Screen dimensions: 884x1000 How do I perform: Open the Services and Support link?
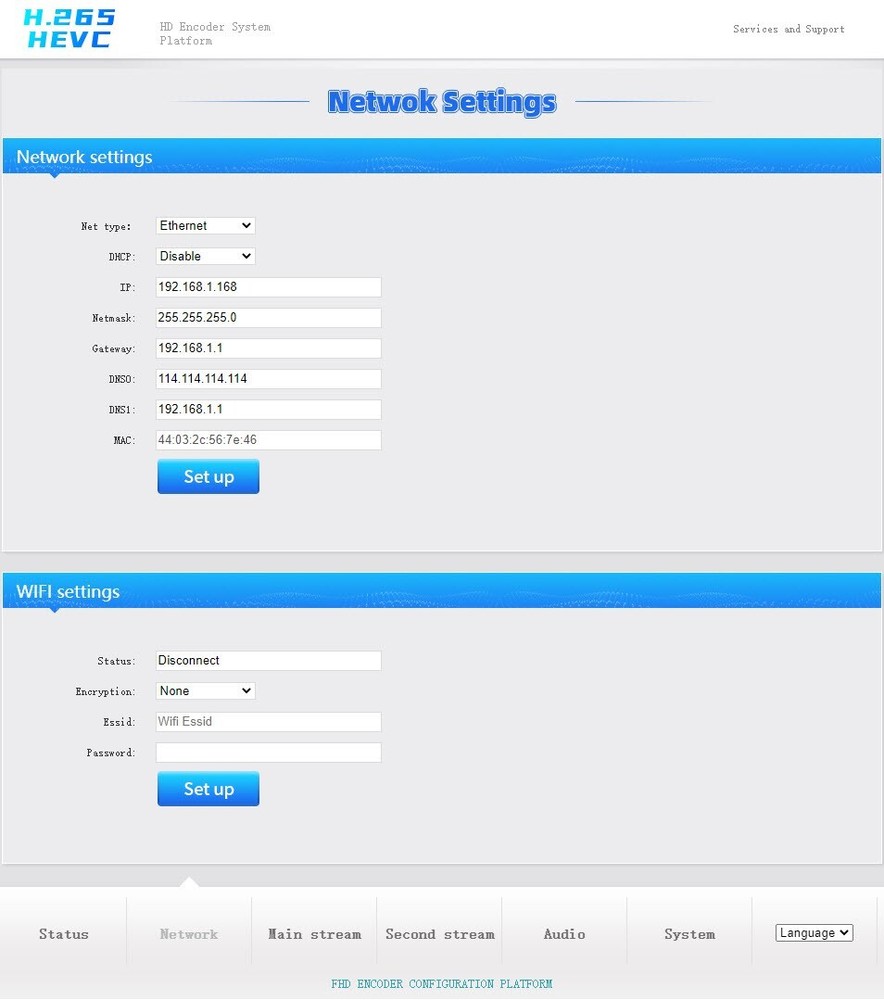coord(788,29)
